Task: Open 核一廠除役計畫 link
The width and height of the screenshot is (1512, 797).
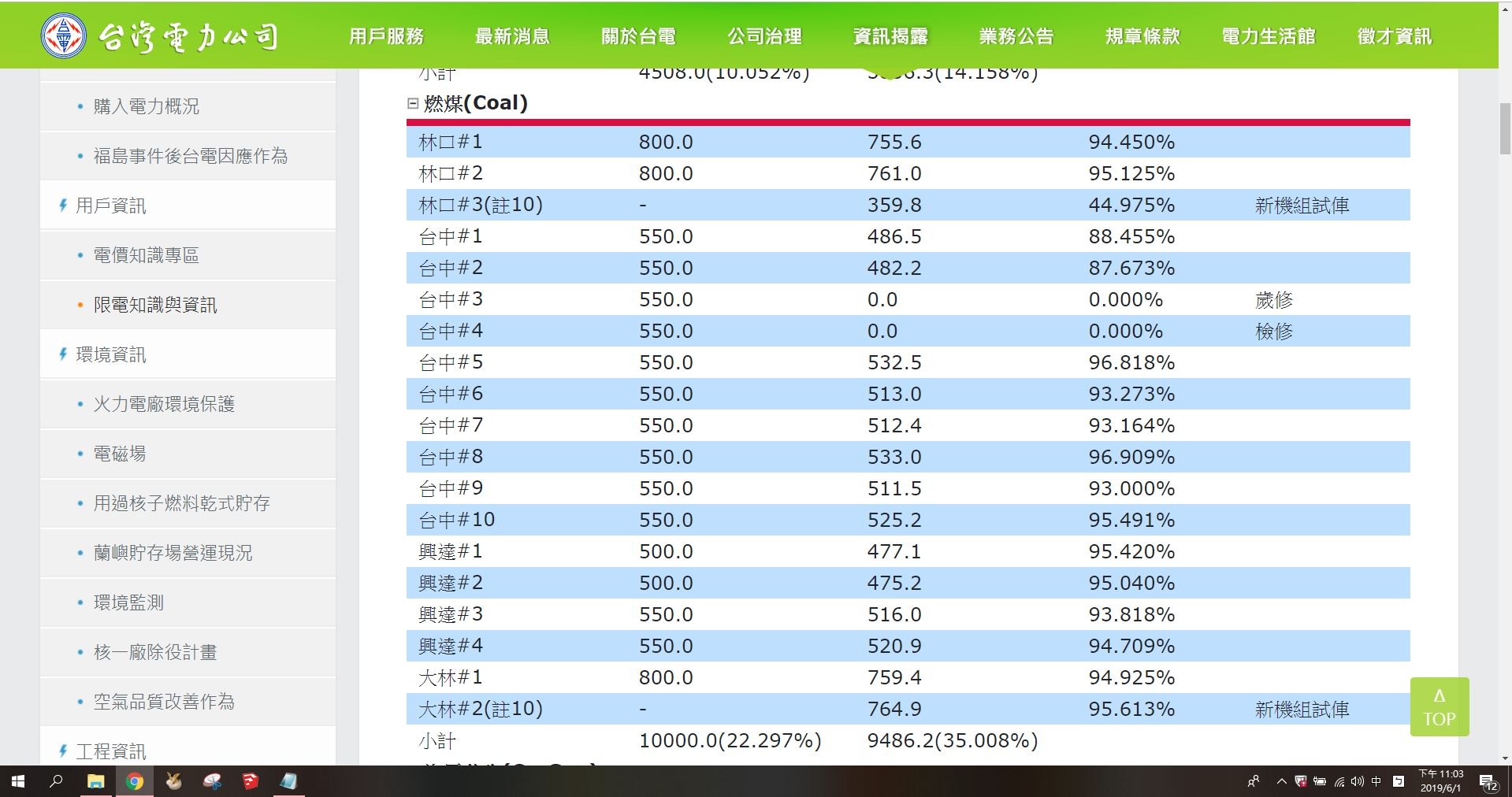Action: (x=155, y=652)
